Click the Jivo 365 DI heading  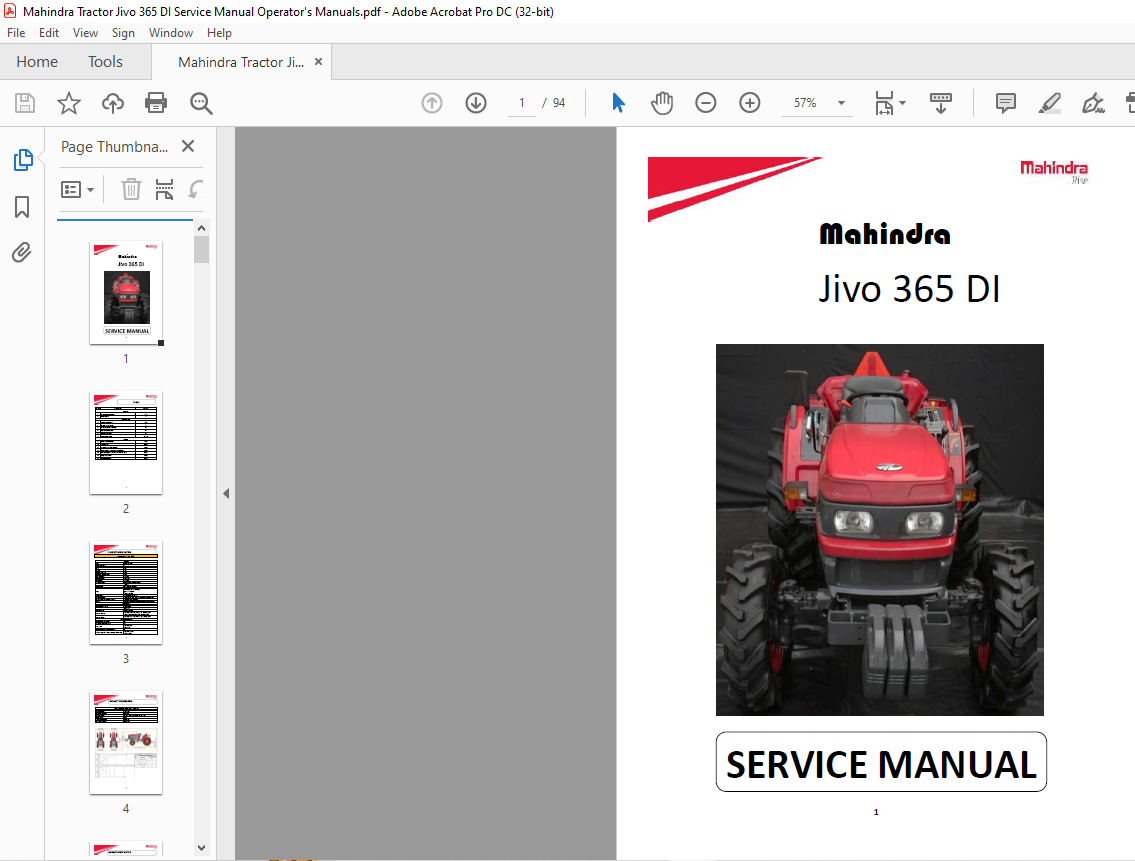pyautogui.click(x=909, y=289)
